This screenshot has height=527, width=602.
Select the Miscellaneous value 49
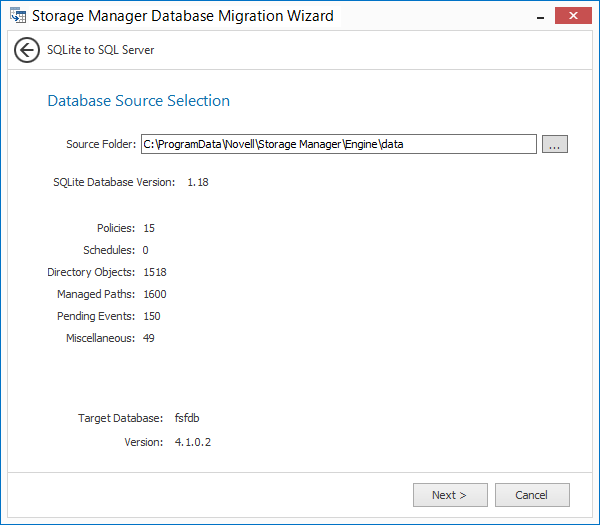pos(149,338)
